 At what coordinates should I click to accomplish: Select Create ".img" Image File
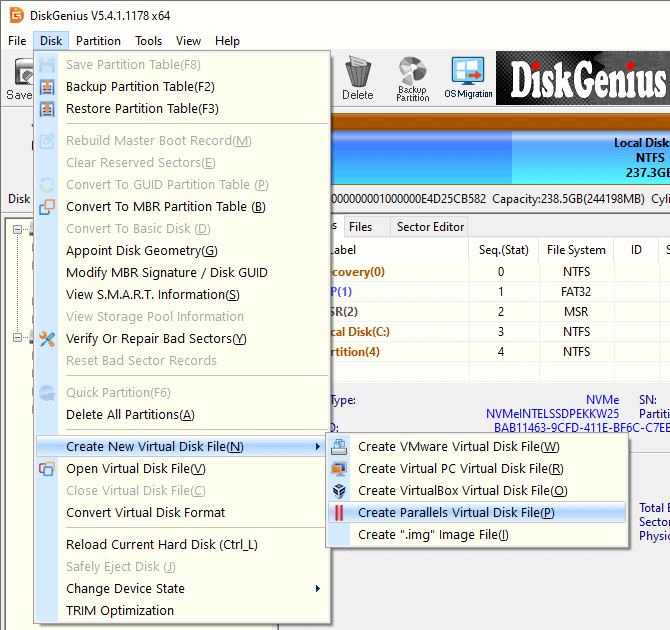tap(433, 535)
